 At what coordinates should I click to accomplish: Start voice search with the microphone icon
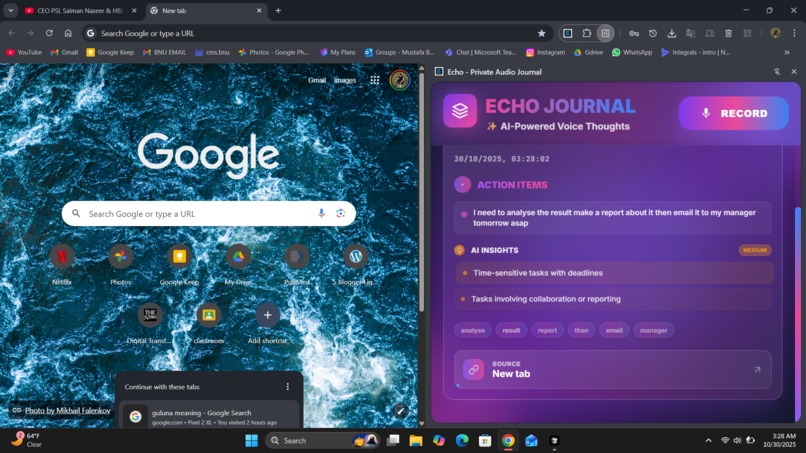pos(321,213)
